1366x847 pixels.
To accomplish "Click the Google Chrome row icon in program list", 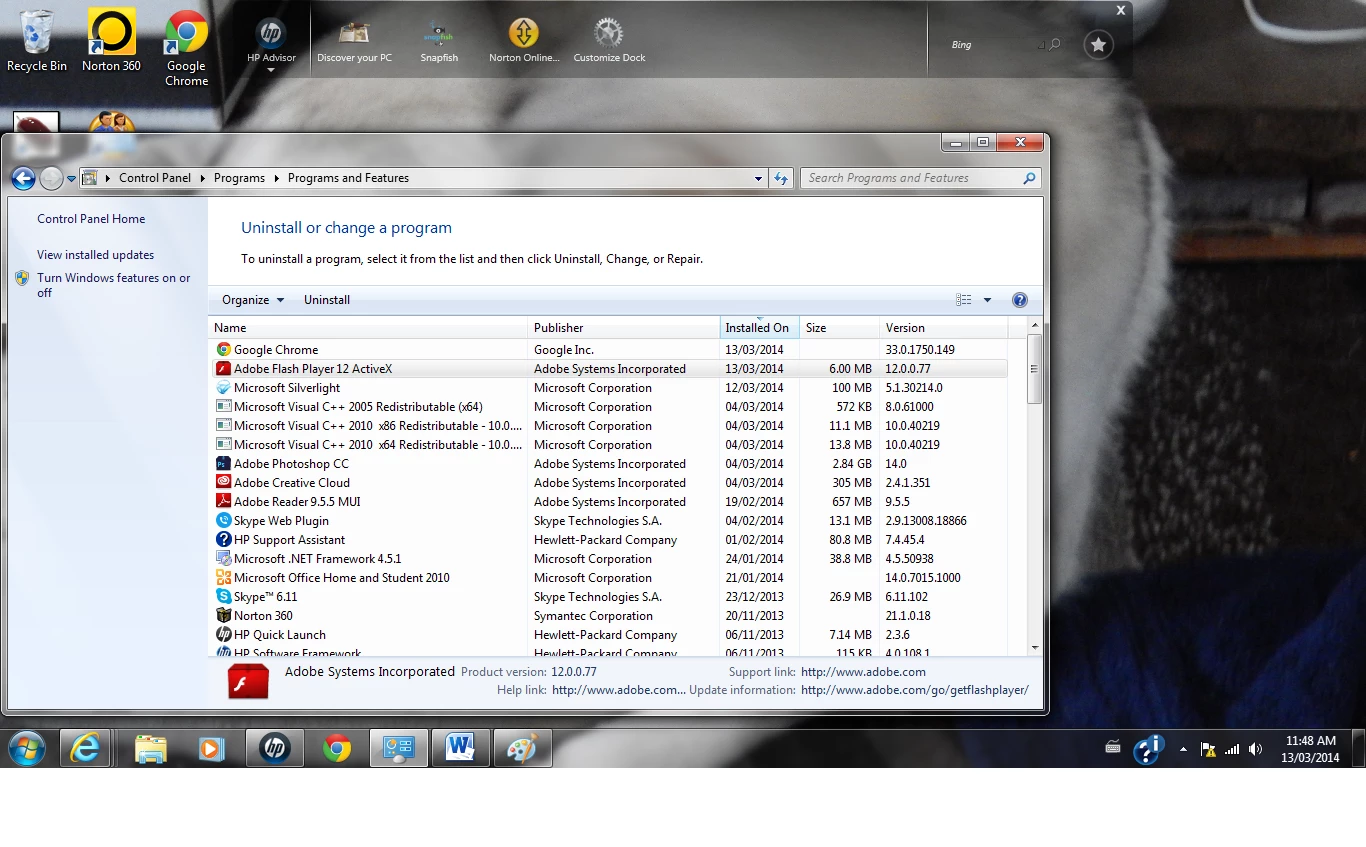I will 224,350.
